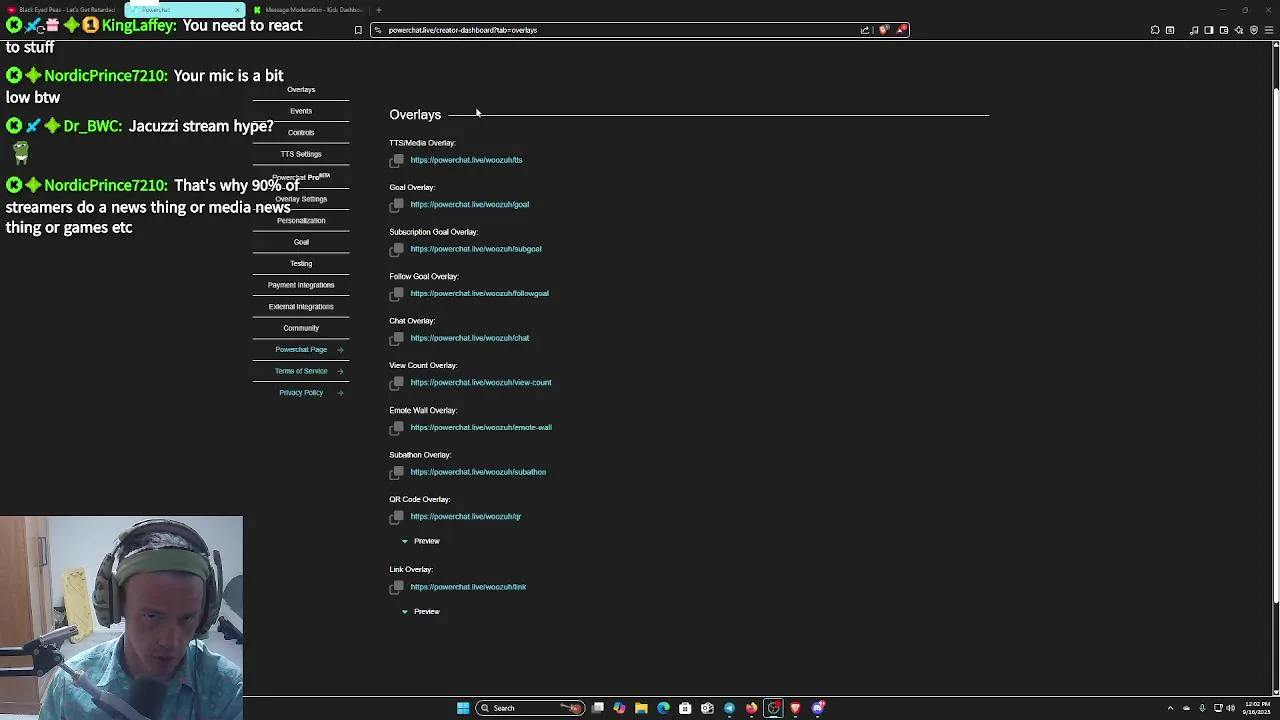The height and width of the screenshot is (720, 1280).
Task: Click the taskbar clock and date
Action: [1257, 708]
